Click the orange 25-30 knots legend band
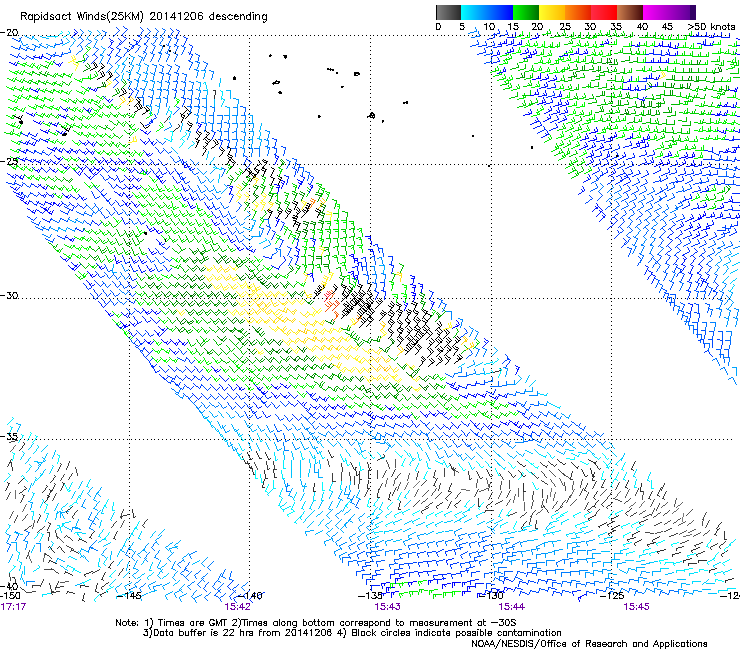Image resolution: width=740 pixels, height=650 pixels. 578,12
